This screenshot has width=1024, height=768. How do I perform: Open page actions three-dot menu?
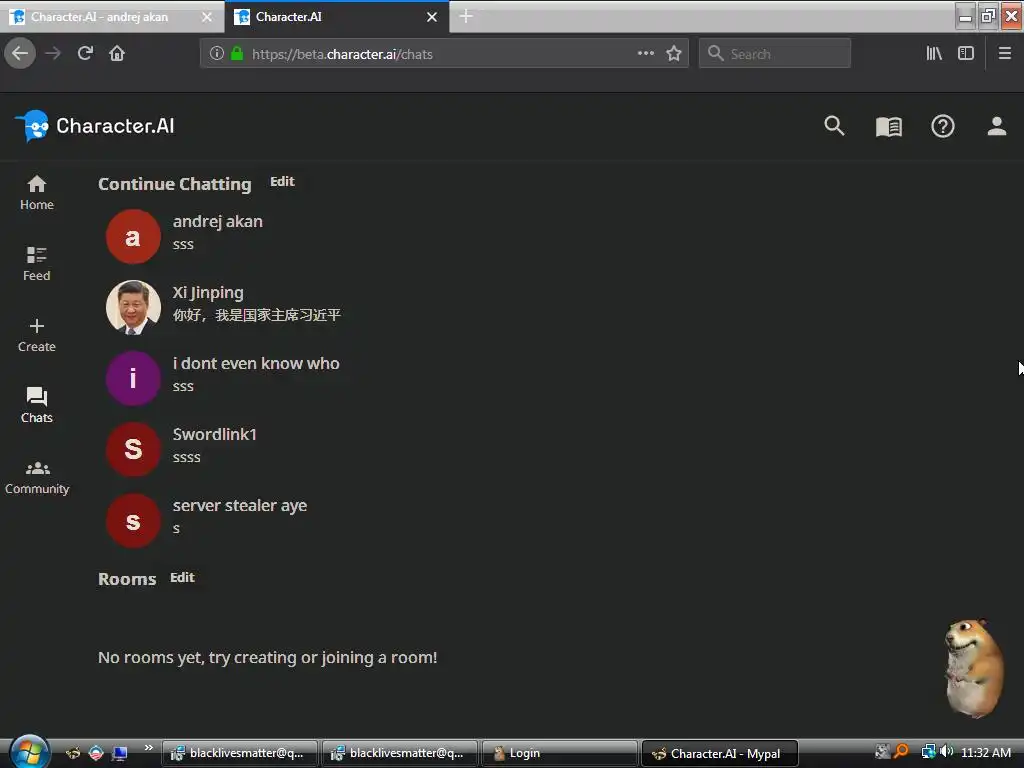(x=646, y=53)
